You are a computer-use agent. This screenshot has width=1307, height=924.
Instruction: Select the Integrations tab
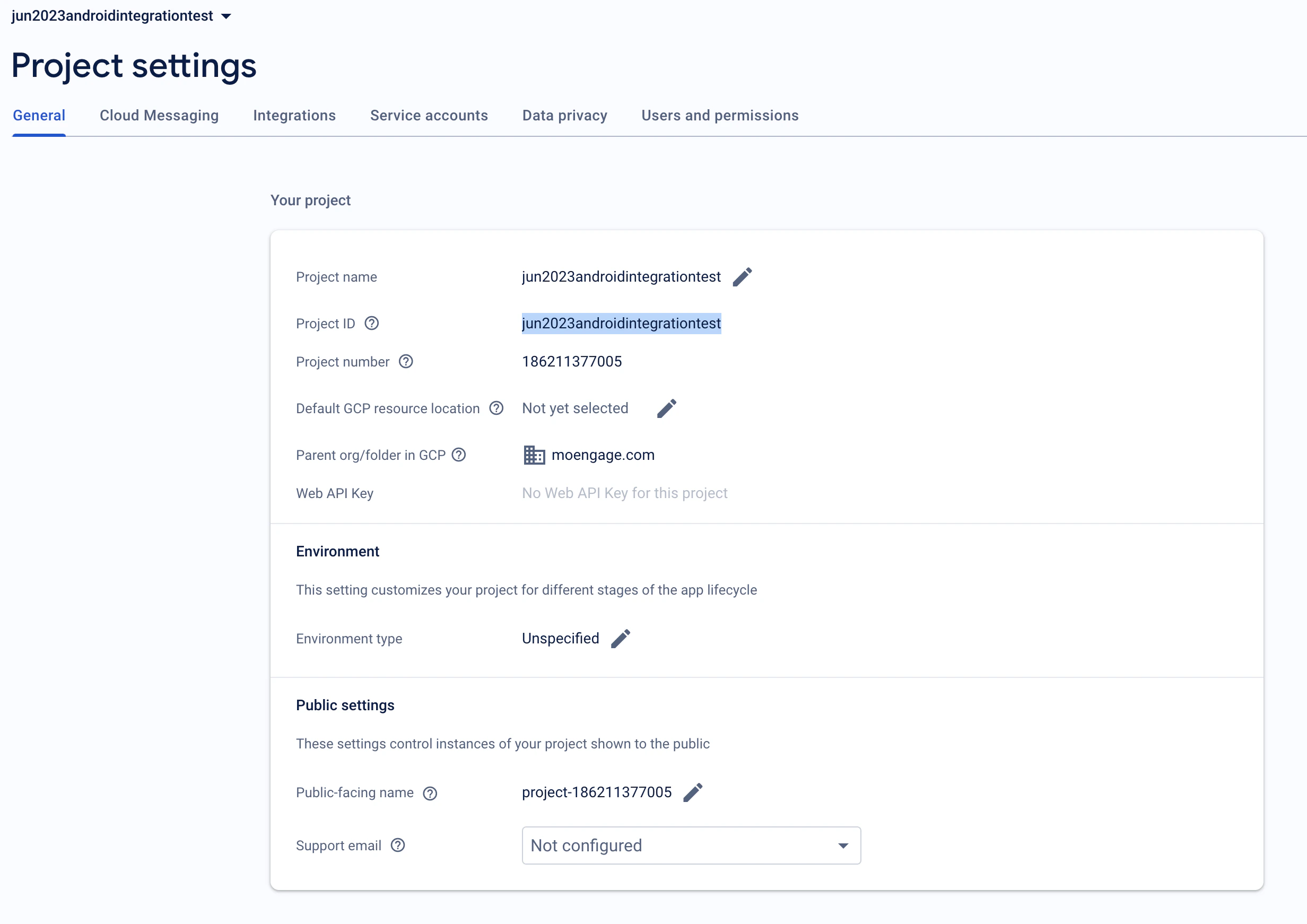click(294, 116)
